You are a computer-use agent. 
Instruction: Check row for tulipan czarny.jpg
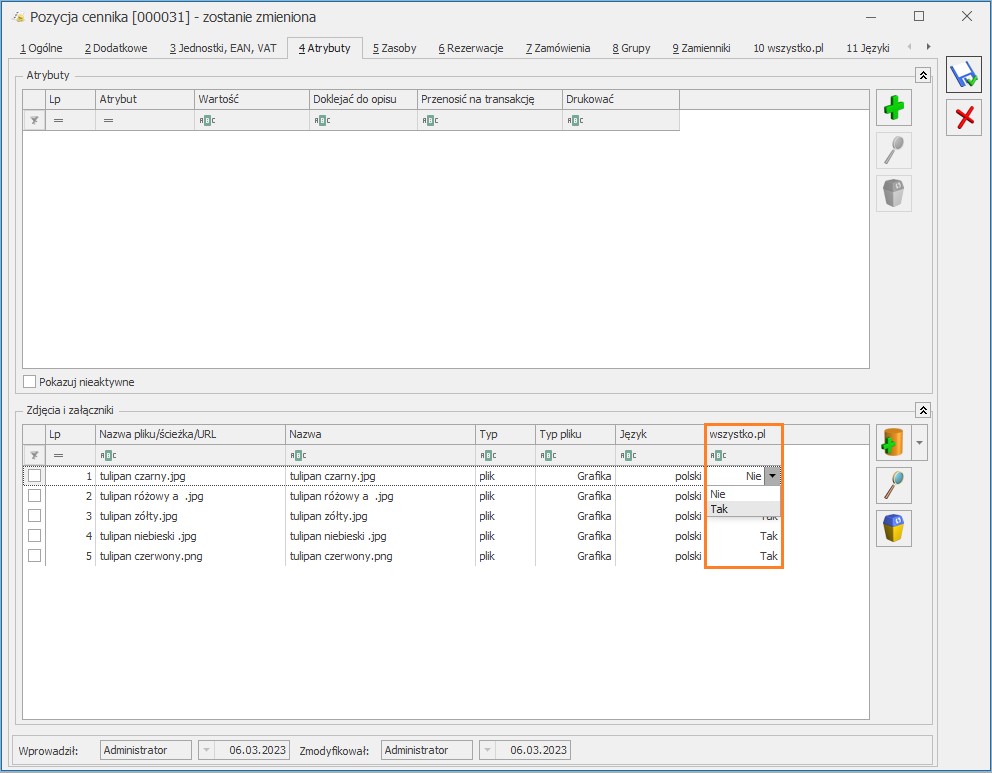[x=34, y=476]
